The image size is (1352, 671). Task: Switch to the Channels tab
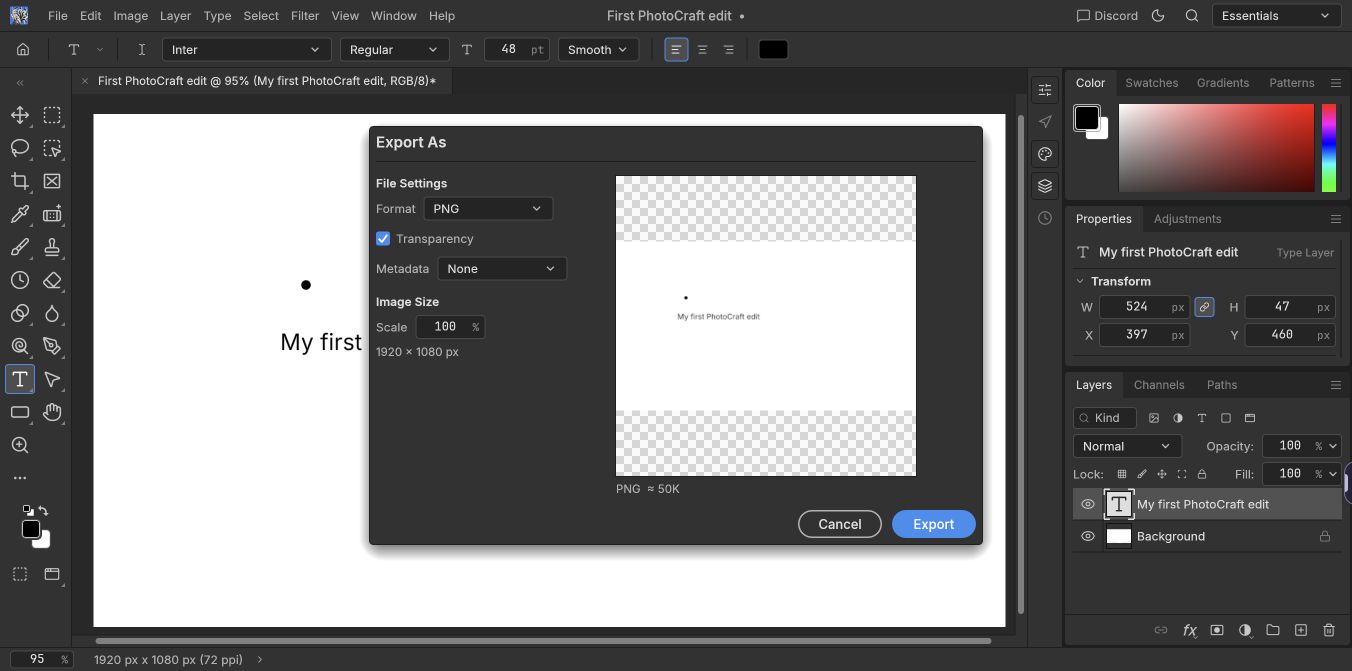pyautogui.click(x=1159, y=385)
